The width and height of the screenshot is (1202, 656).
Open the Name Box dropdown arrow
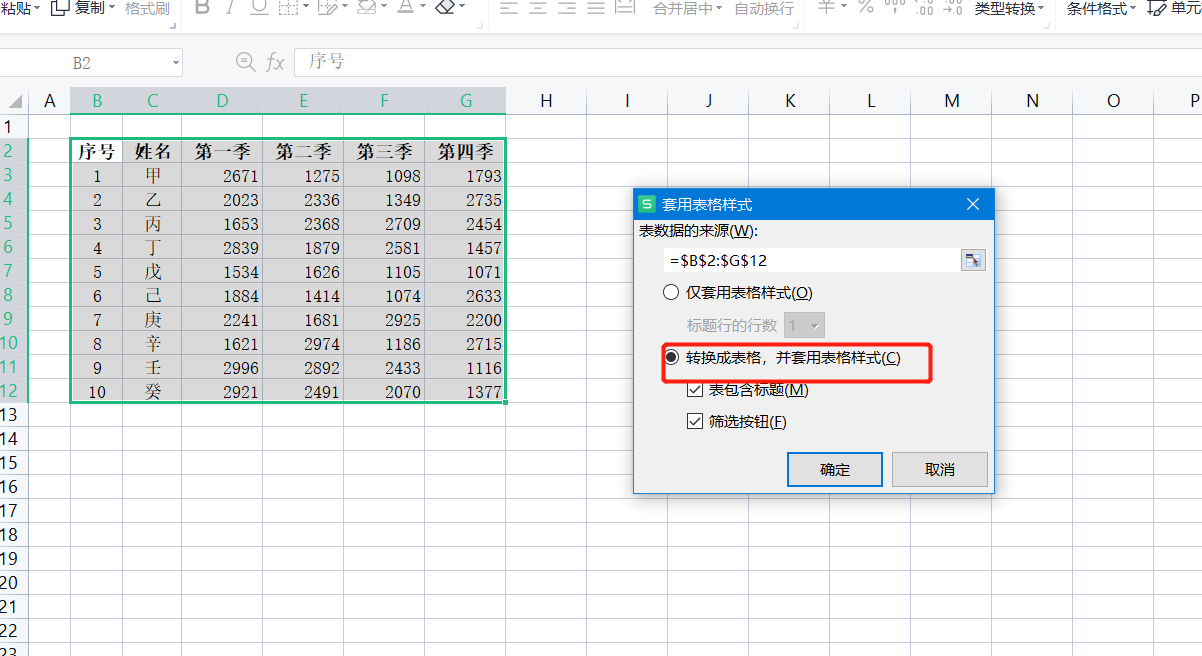coord(176,63)
